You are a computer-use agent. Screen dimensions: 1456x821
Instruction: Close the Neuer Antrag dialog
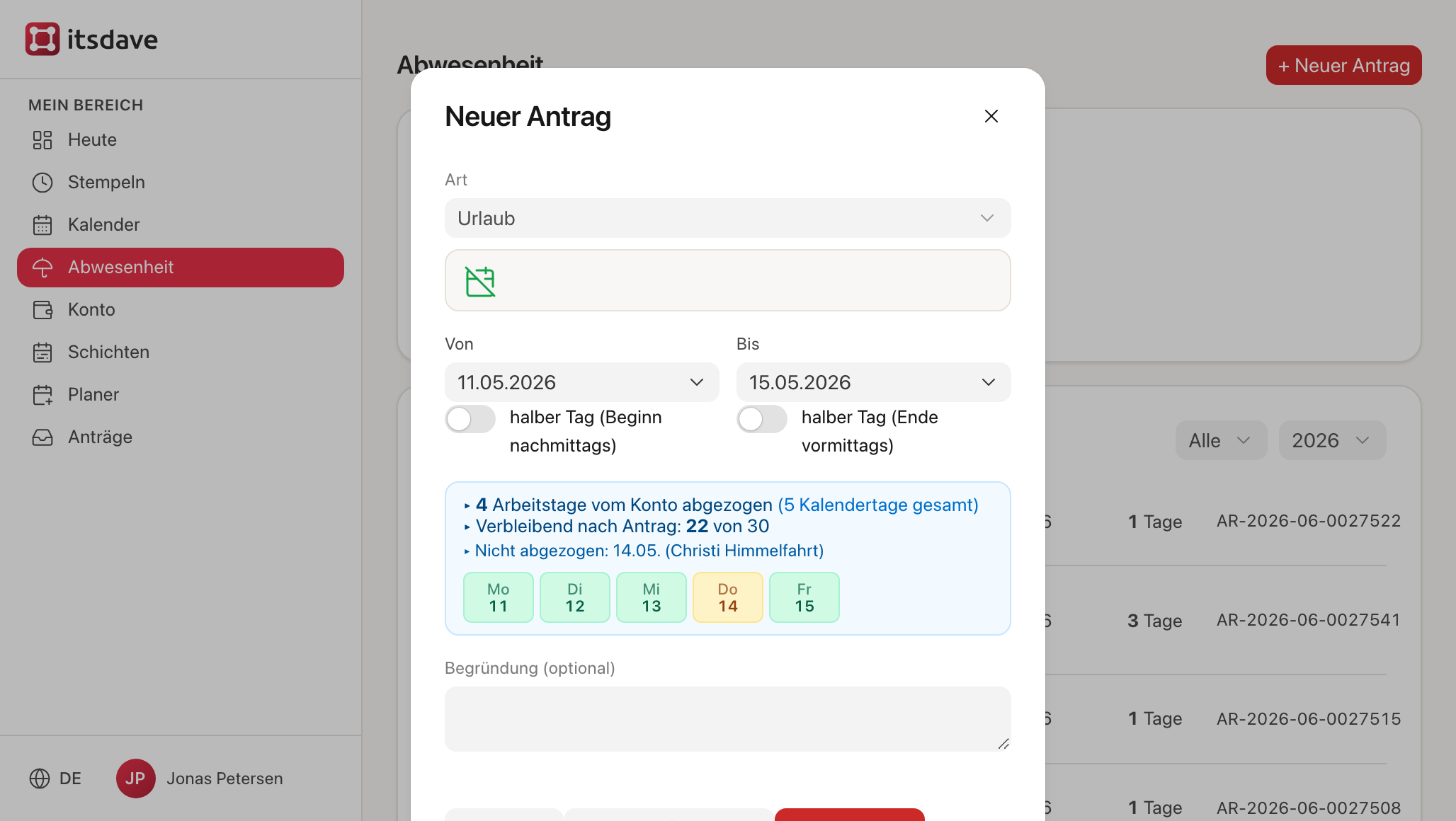click(x=991, y=116)
